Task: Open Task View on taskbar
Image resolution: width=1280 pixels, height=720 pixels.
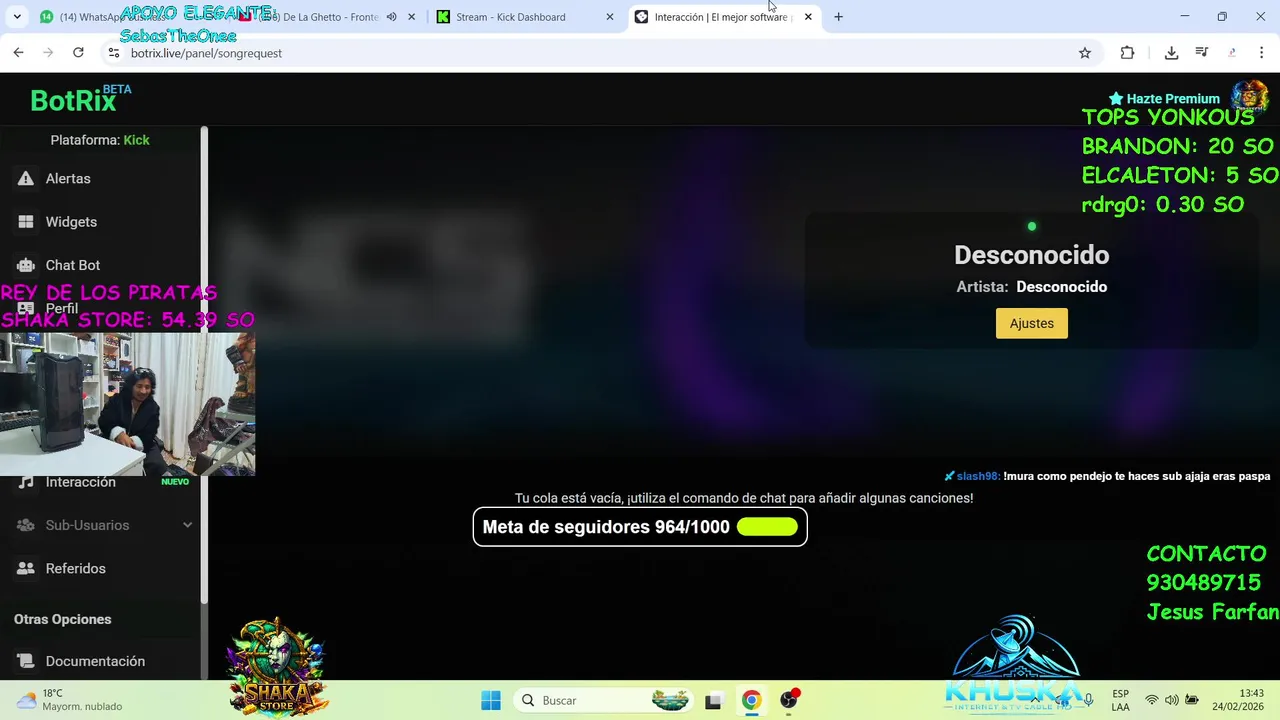Action: pos(713,700)
